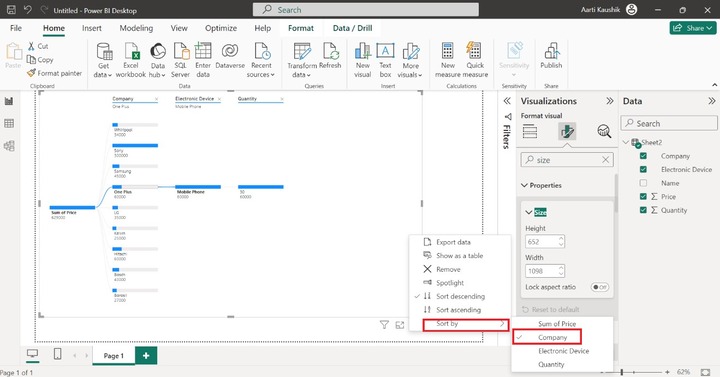Add a new page with plus button
Screen dimensions: 720x377
tap(146, 355)
